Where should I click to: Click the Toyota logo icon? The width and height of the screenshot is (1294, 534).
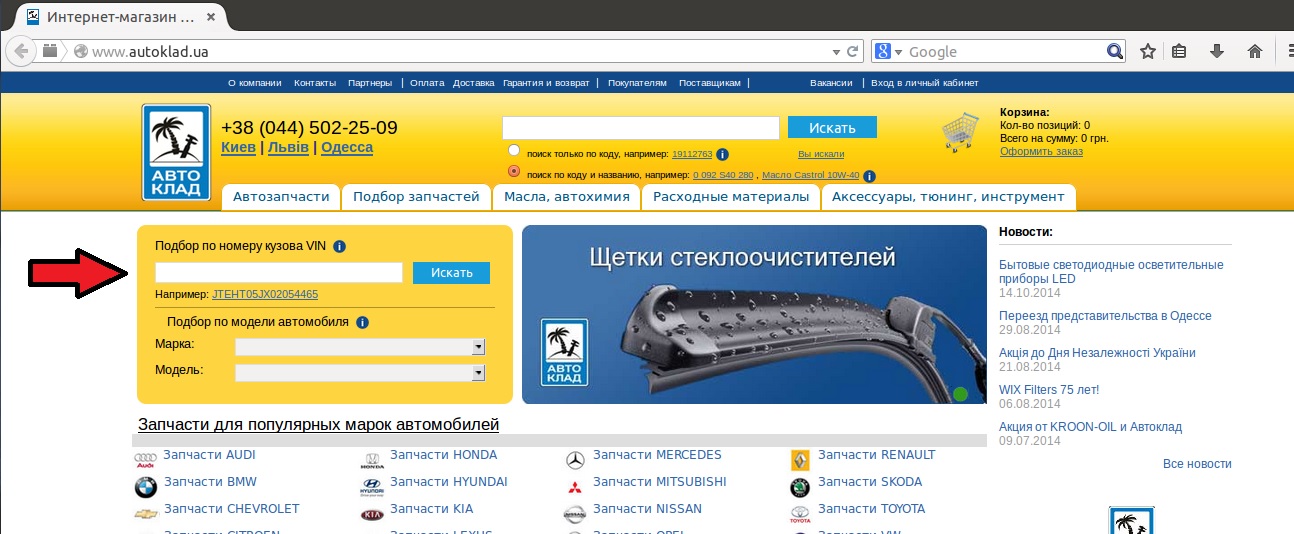click(800, 515)
